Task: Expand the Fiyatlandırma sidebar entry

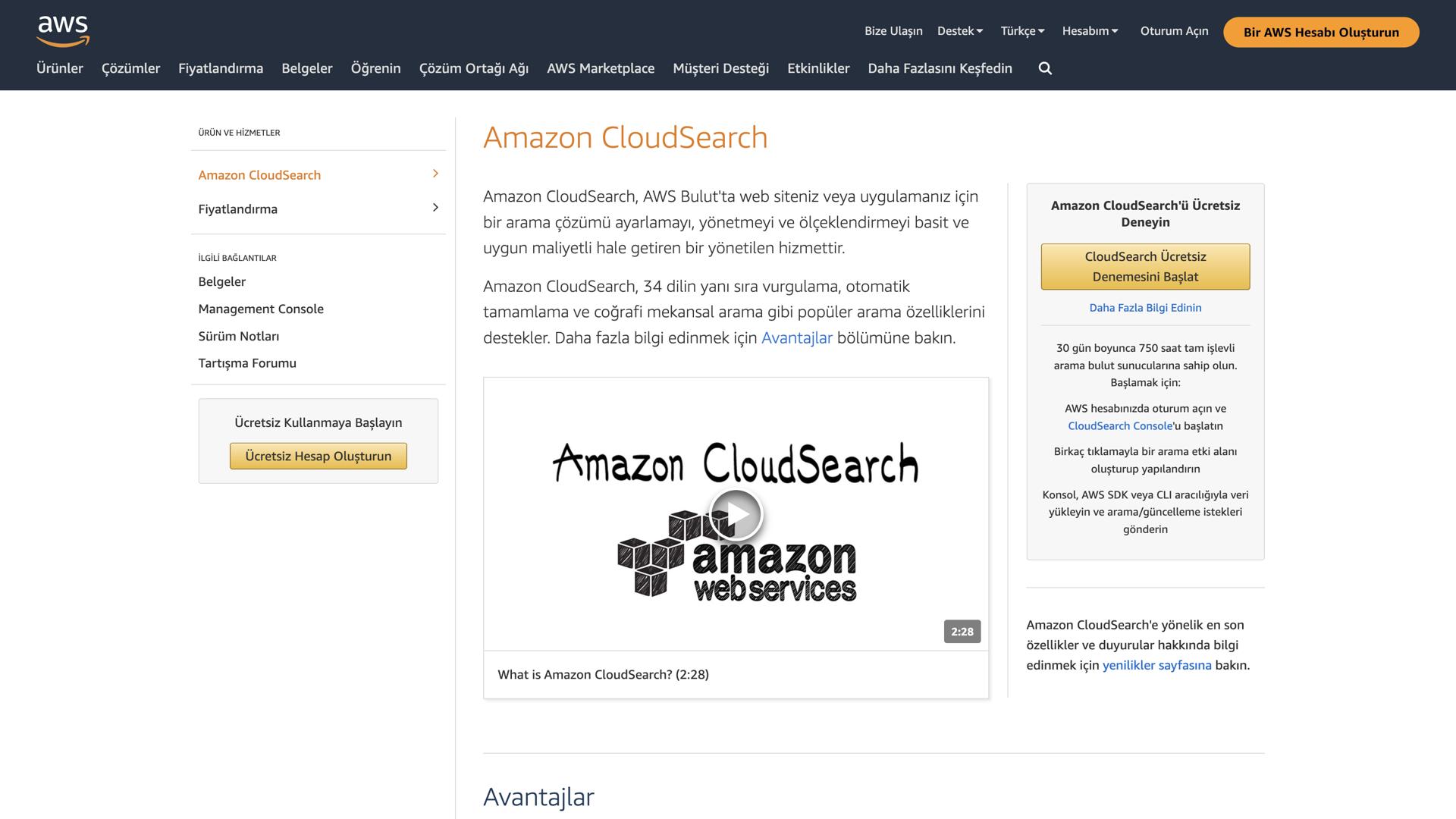Action: [435, 208]
